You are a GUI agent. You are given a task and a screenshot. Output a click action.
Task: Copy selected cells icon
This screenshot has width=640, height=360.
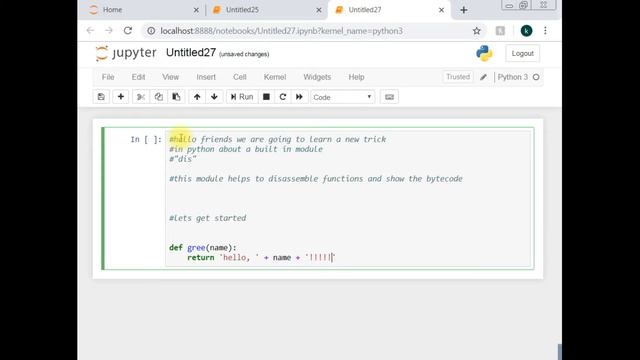(x=158, y=97)
